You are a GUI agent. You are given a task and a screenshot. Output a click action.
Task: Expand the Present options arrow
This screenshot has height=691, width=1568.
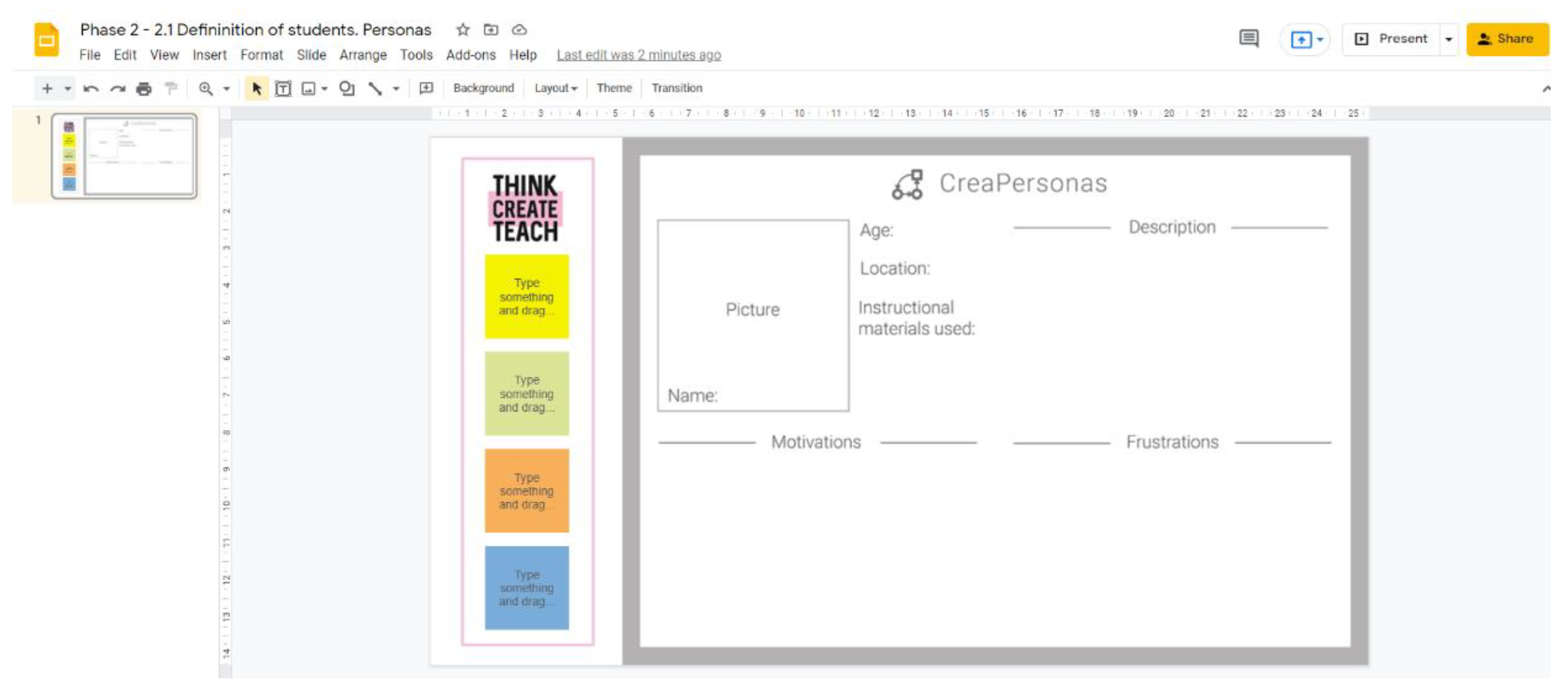tap(1449, 39)
